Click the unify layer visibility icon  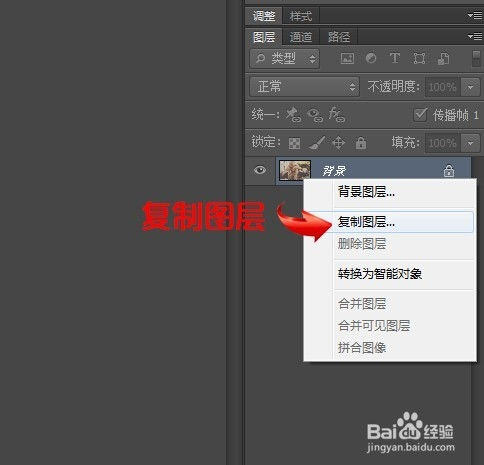tap(315, 115)
